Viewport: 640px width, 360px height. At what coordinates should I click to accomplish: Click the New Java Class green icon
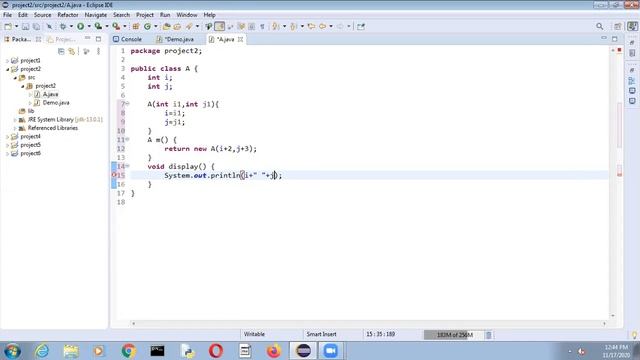click(x=147, y=27)
